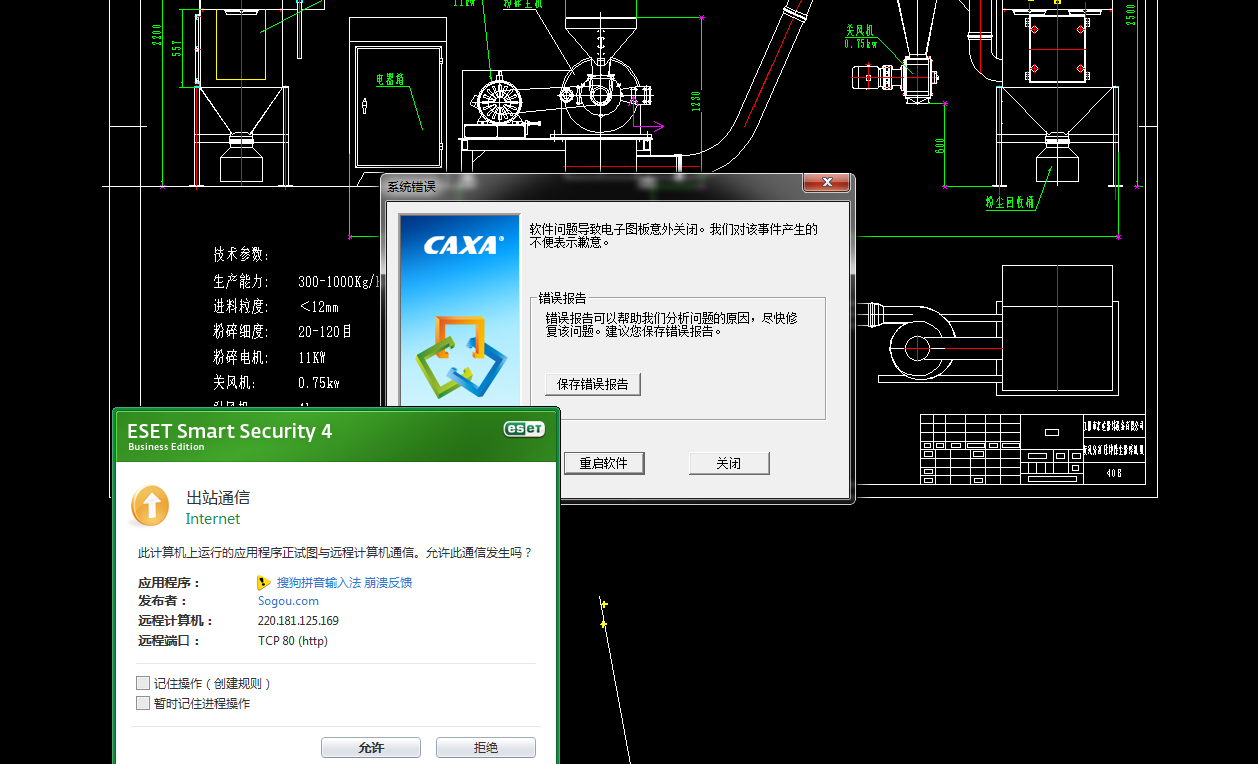Click the ESET Smart Security 4 title
This screenshot has width=1258, height=764.
pyautogui.click(x=229, y=431)
